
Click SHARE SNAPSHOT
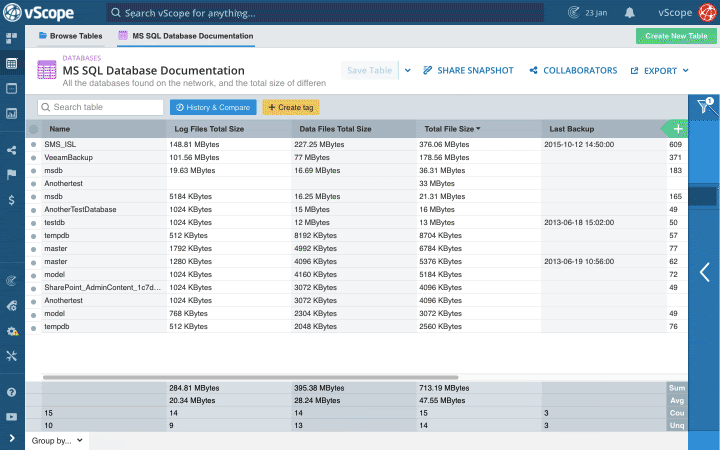[x=468, y=70]
